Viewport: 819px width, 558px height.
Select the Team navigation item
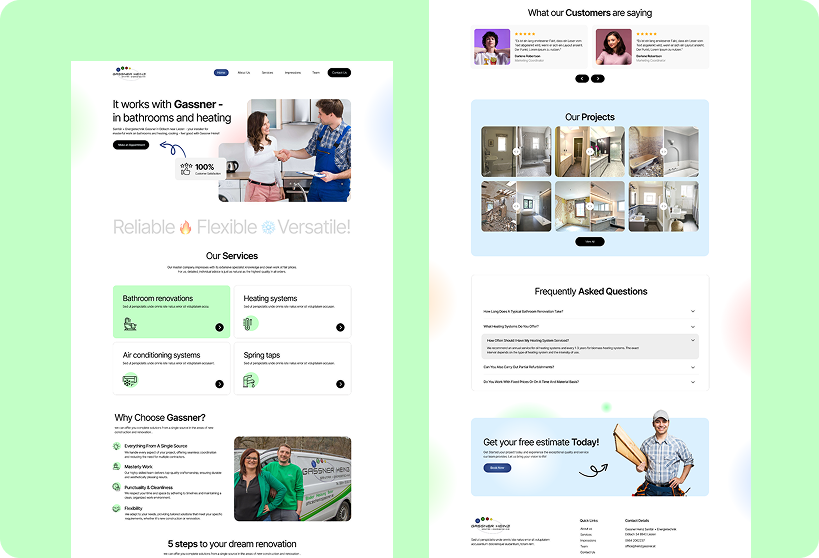coord(316,73)
